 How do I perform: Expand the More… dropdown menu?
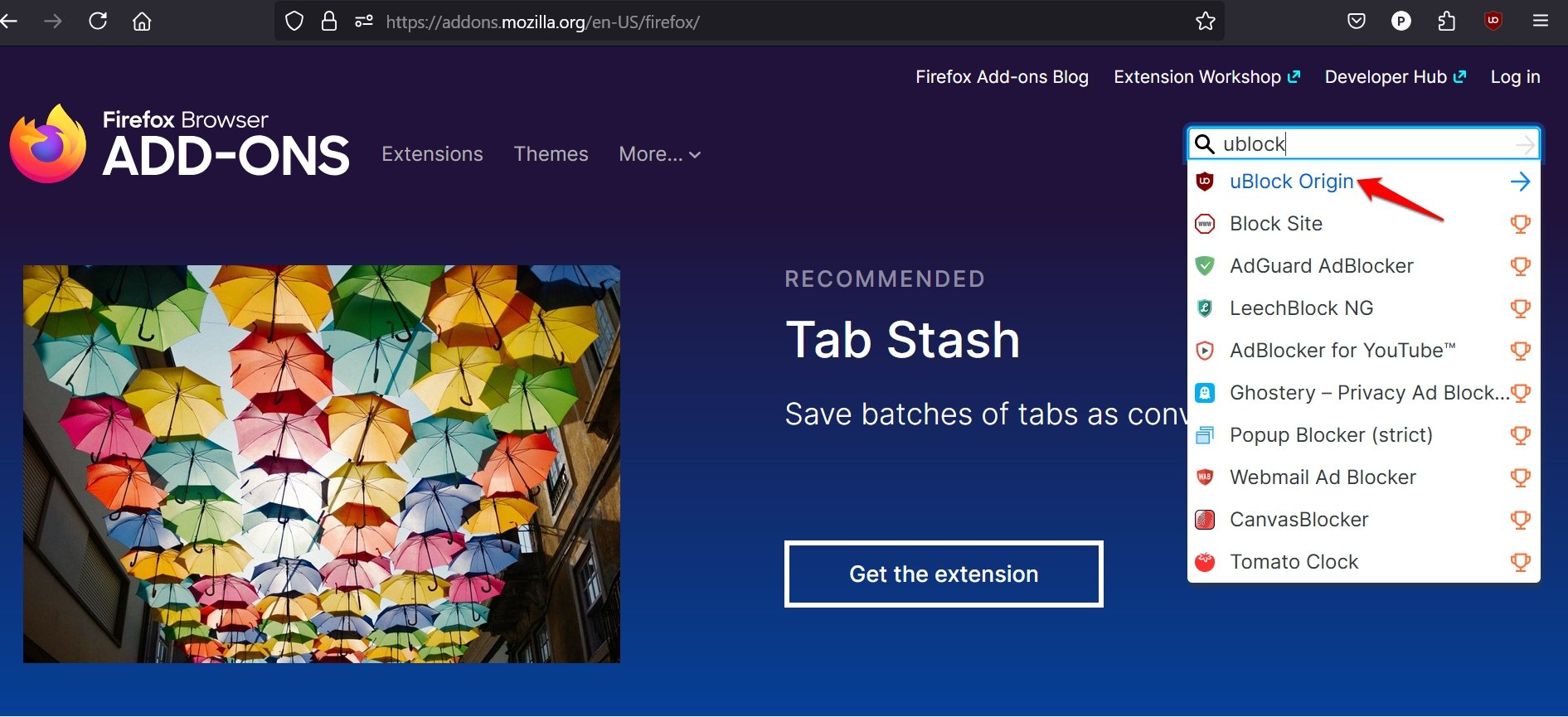[659, 154]
